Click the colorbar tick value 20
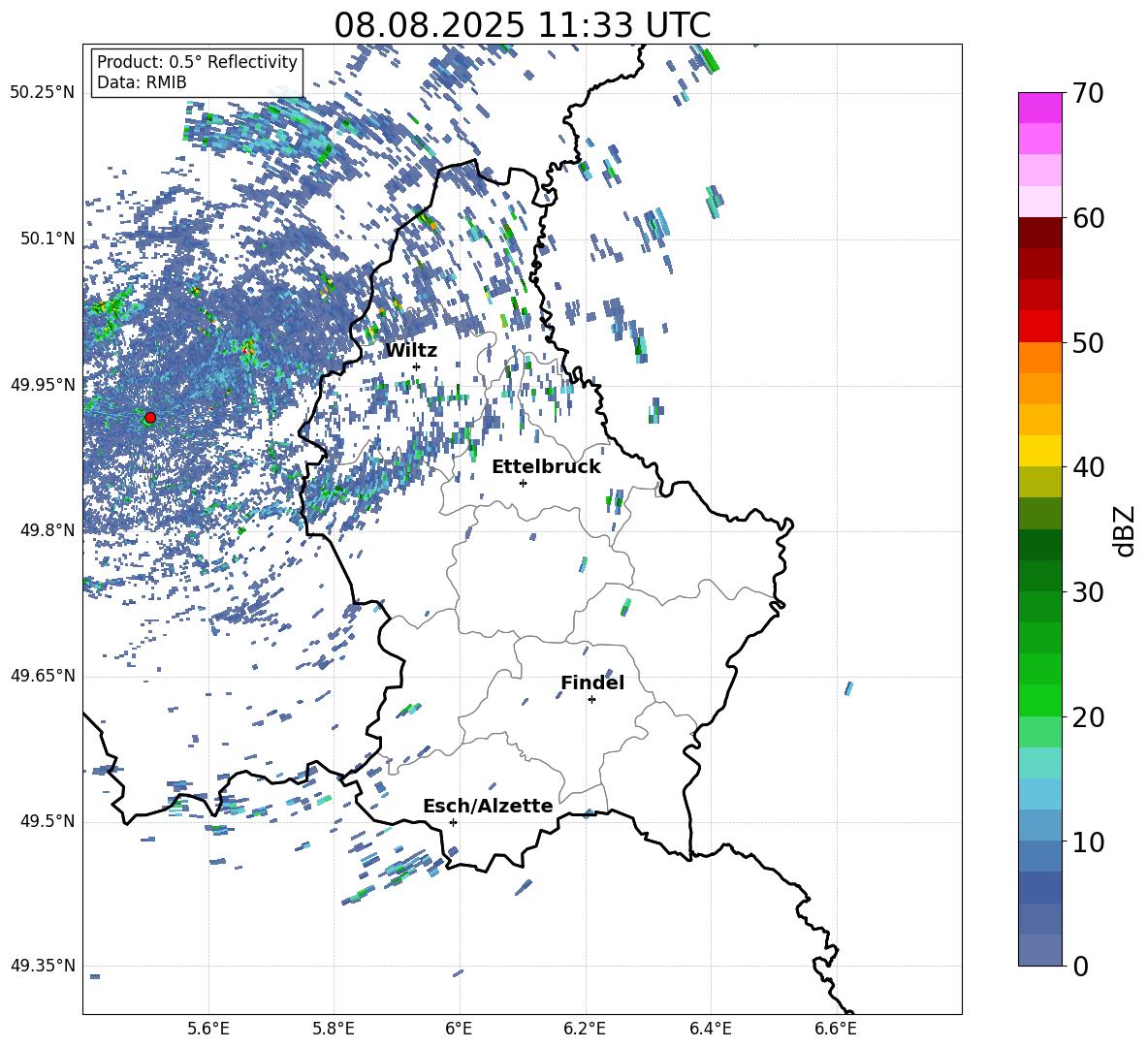1148x1048 pixels. coord(1089,717)
